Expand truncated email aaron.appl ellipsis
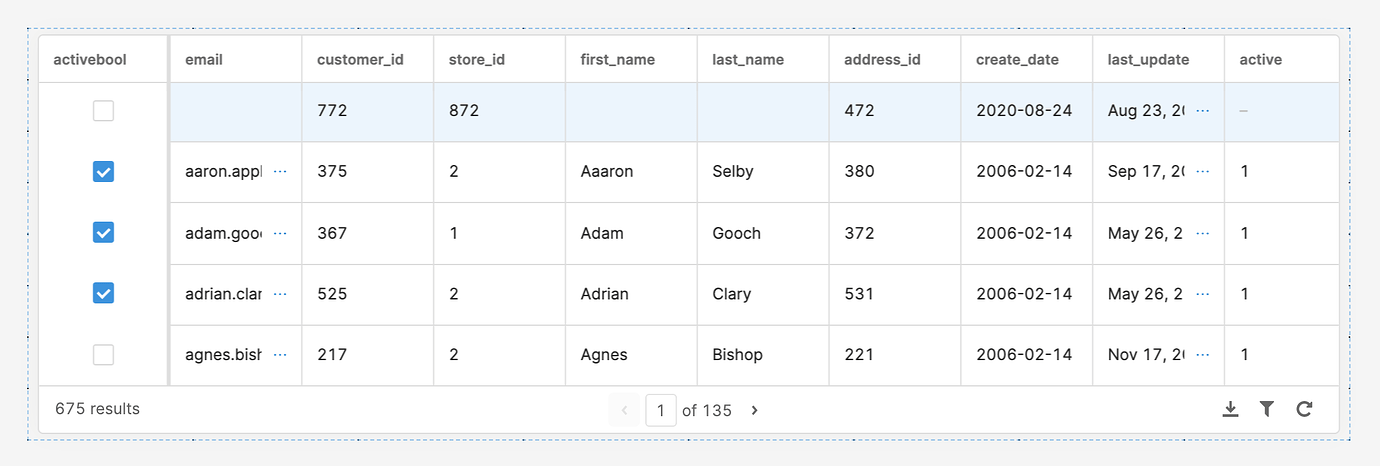1380x466 pixels. point(280,171)
